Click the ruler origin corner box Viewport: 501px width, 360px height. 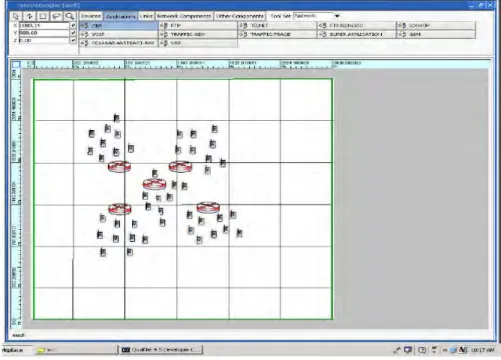click(16, 64)
